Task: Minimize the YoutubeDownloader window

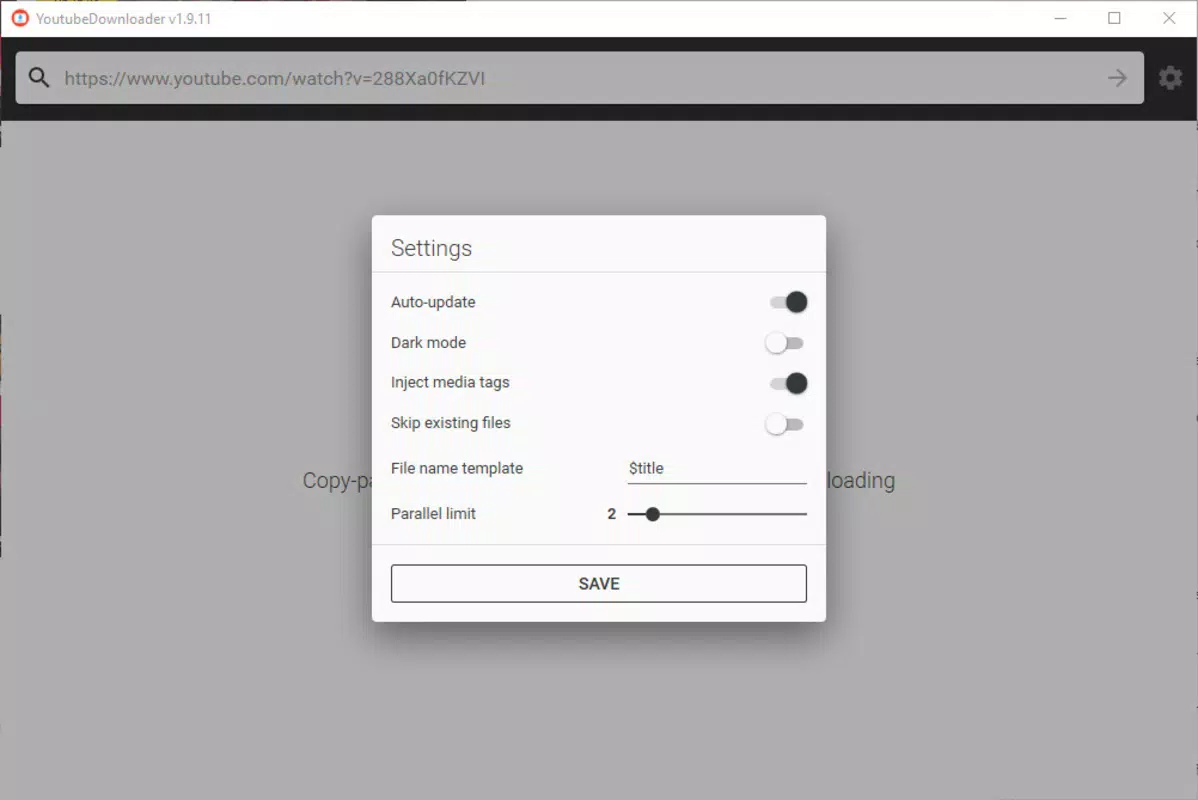Action: (x=1060, y=18)
